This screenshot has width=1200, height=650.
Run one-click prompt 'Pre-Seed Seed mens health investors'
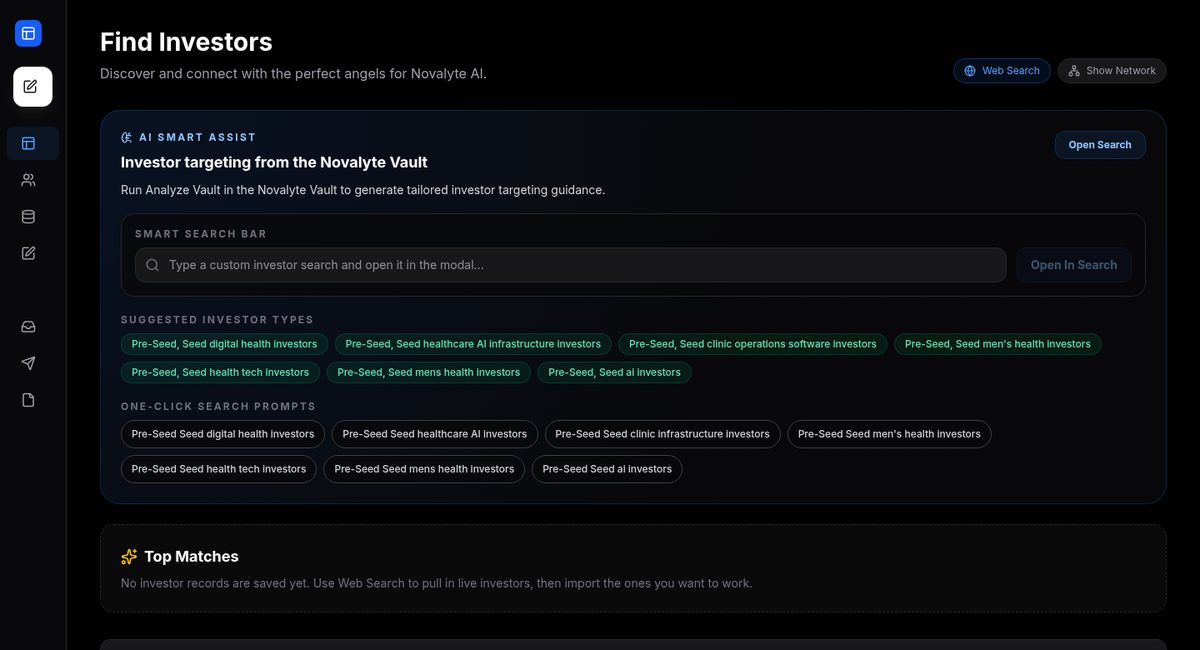[424, 469]
